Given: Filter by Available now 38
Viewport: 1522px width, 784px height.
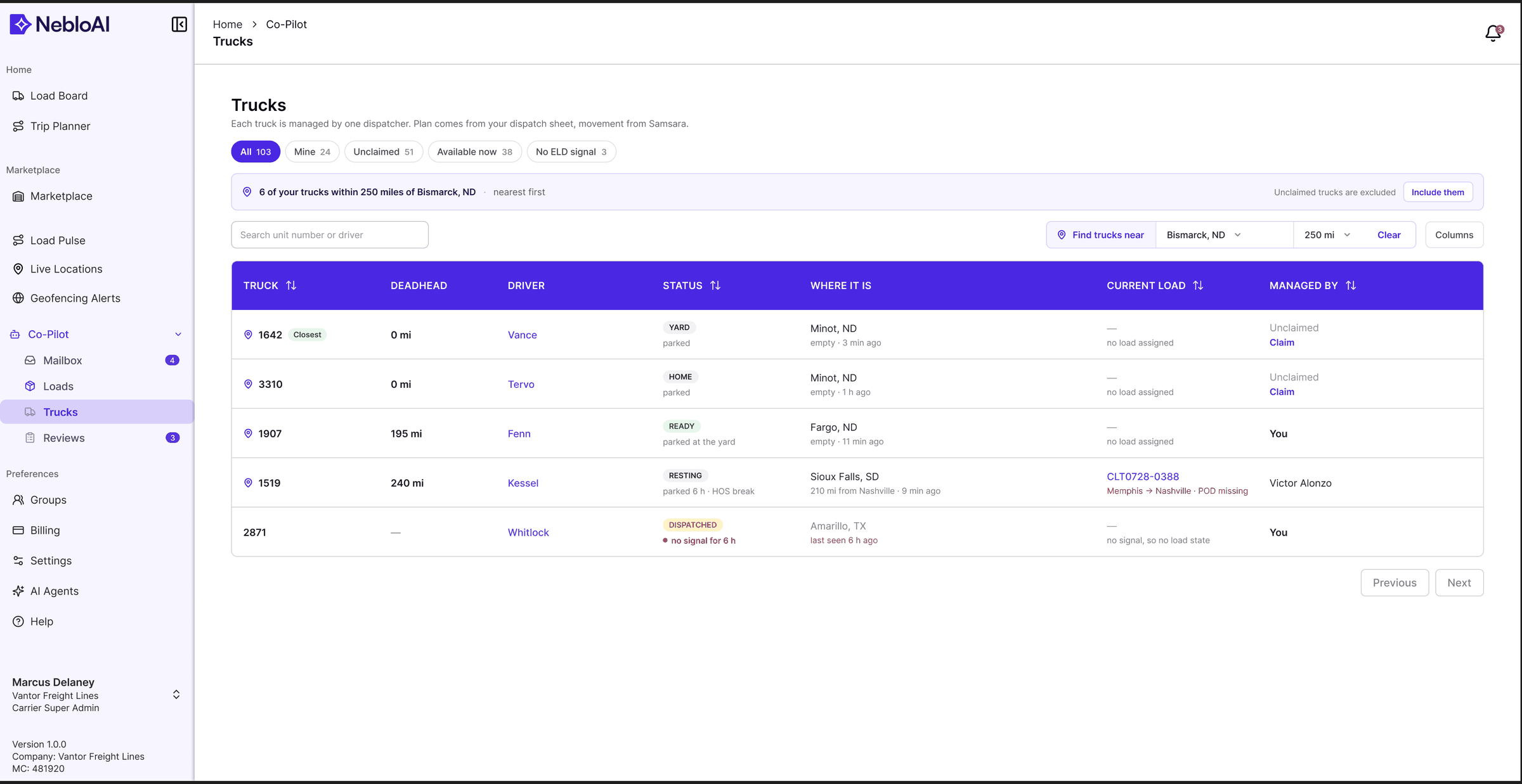Looking at the screenshot, I should 474,151.
